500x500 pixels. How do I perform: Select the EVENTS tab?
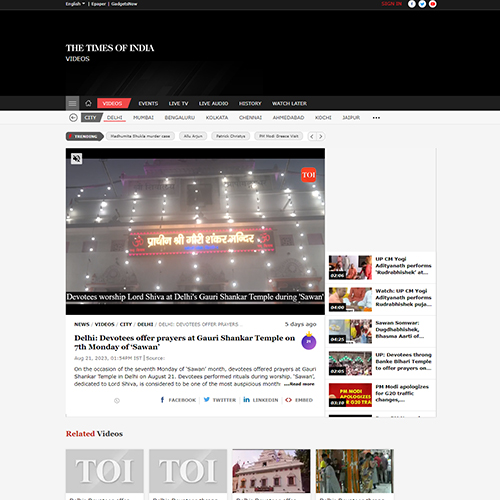pyautogui.click(x=148, y=104)
